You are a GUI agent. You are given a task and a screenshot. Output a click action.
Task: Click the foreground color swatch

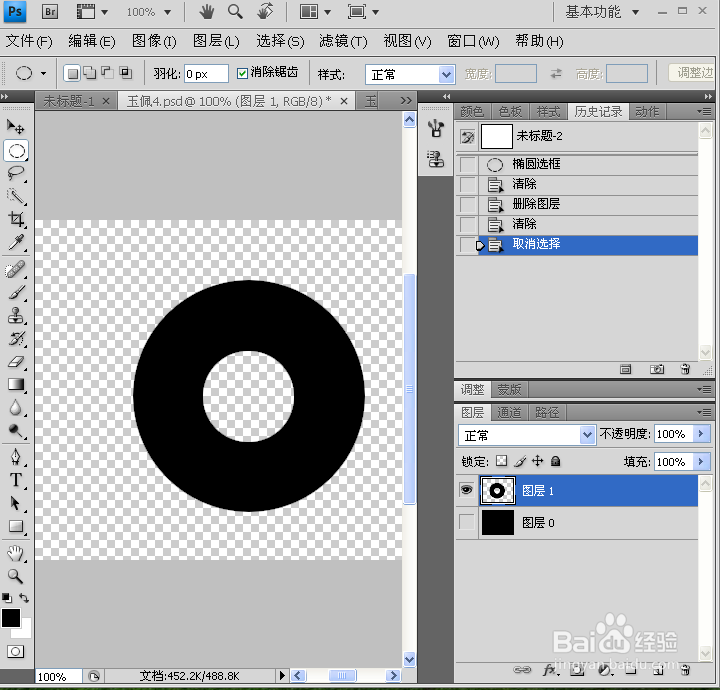(x=11, y=618)
